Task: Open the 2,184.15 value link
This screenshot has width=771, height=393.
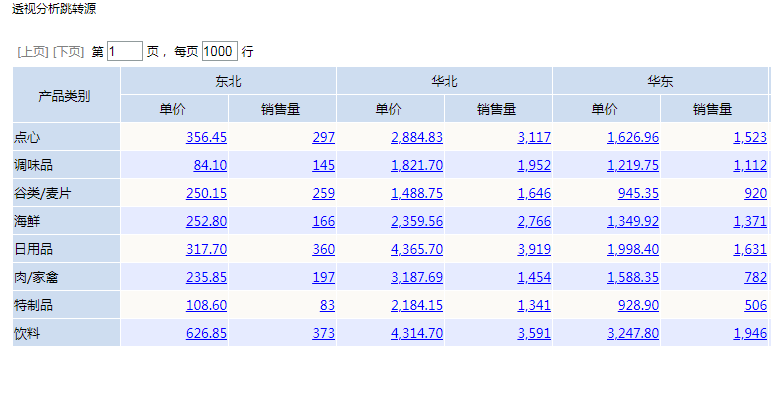Action: [417, 305]
